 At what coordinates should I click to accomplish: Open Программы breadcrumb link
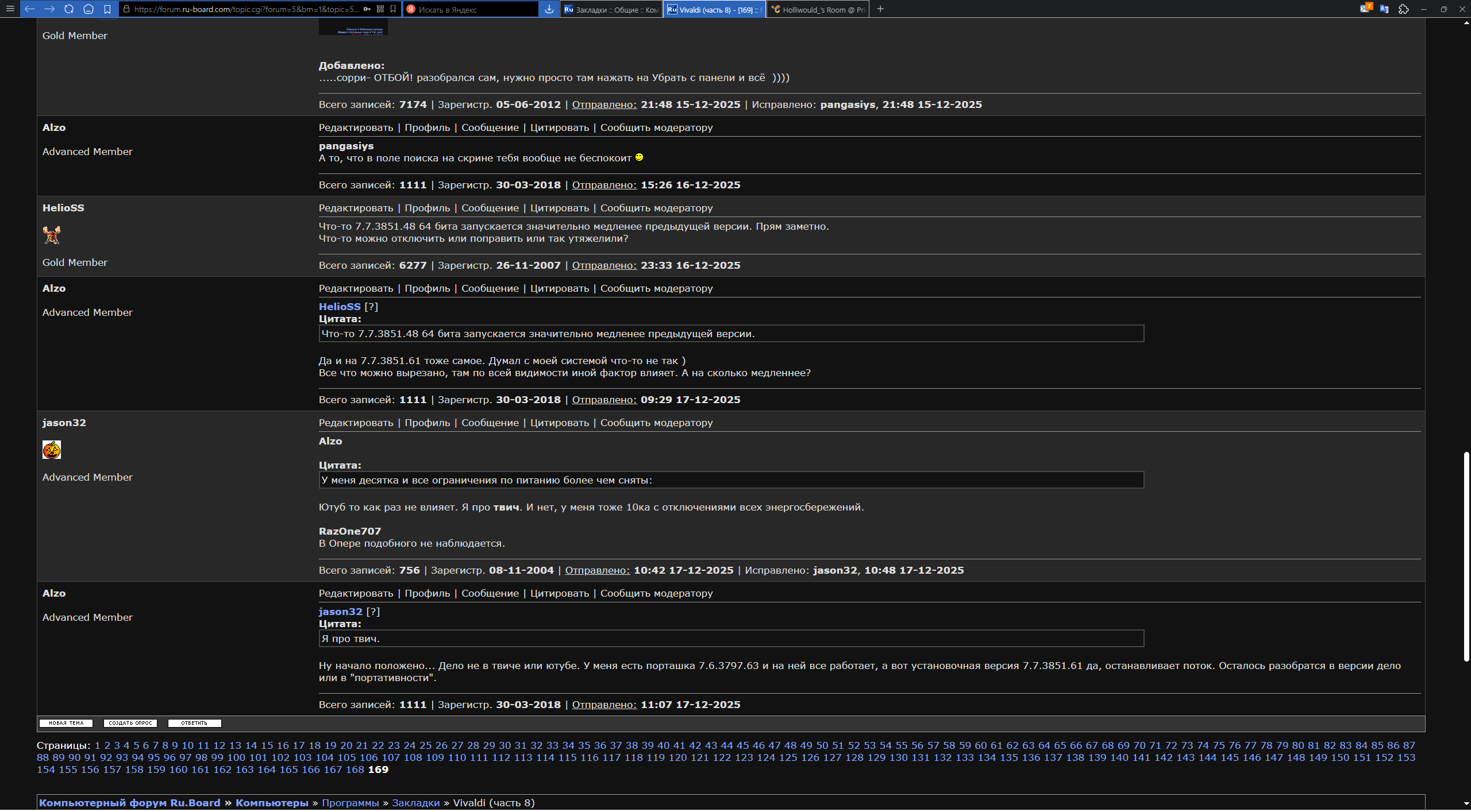[x=350, y=803]
